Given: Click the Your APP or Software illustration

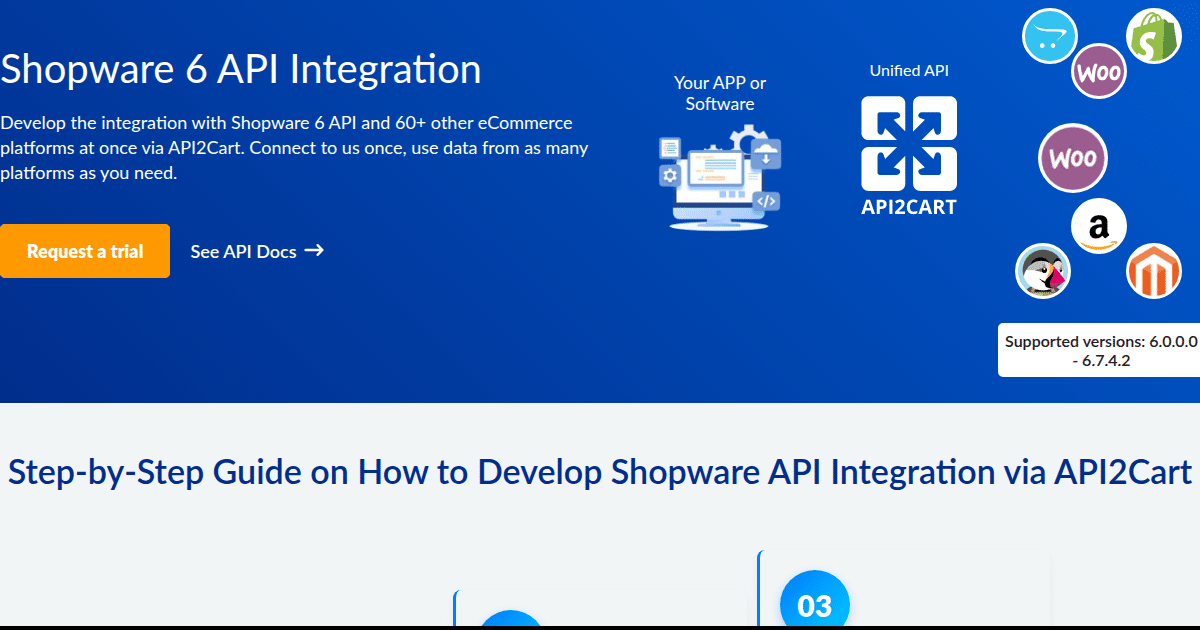Looking at the screenshot, I should [720, 177].
